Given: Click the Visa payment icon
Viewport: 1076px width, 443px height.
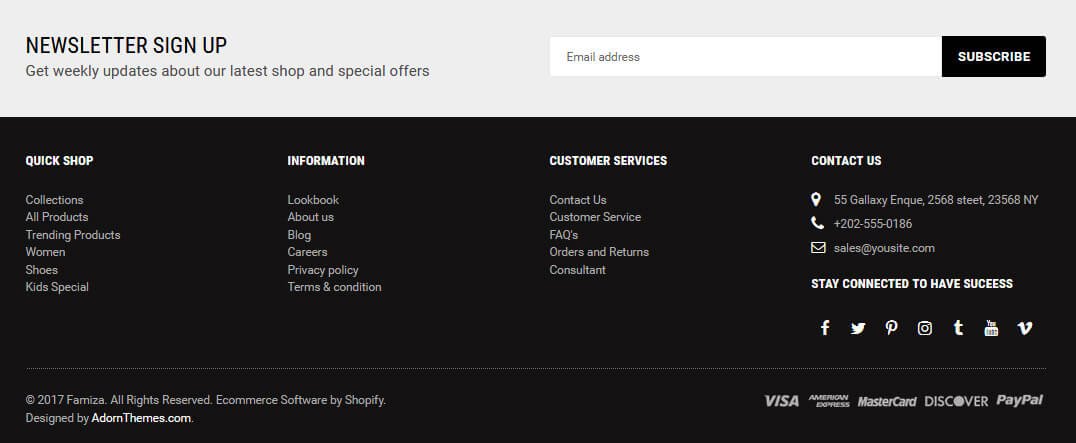Looking at the screenshot, I should click(x=781, y=401).
